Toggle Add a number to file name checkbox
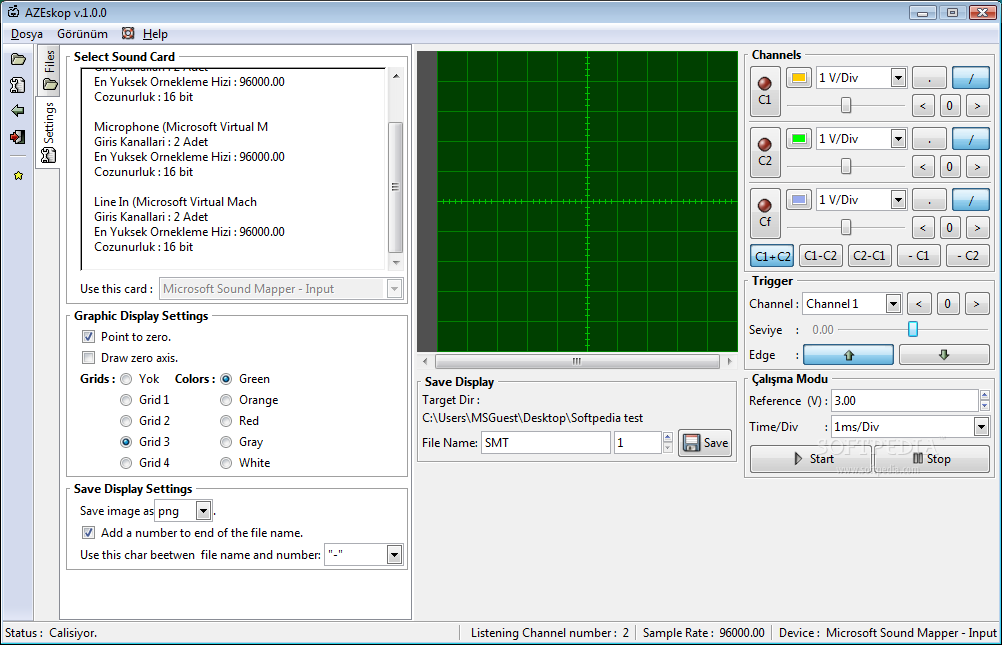1002x645 pixels. tap(88, 532)
